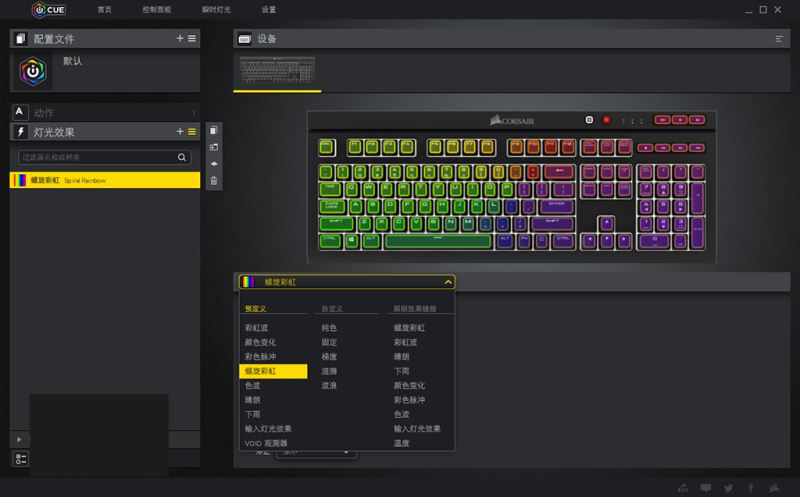Click the up arrow key on the keyboard
The width and height of the screenshot is (800, 497).
pyautogui.click(x=606, y=223)
